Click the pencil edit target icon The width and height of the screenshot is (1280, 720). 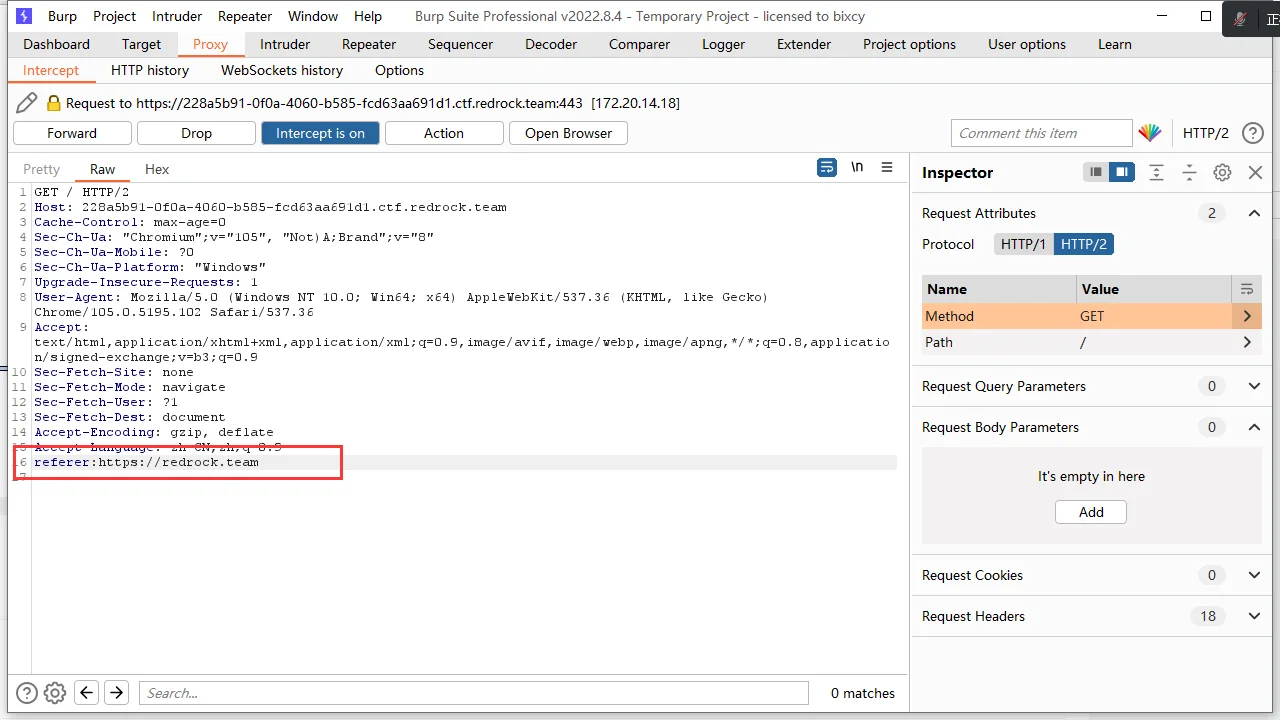(27, 103)
